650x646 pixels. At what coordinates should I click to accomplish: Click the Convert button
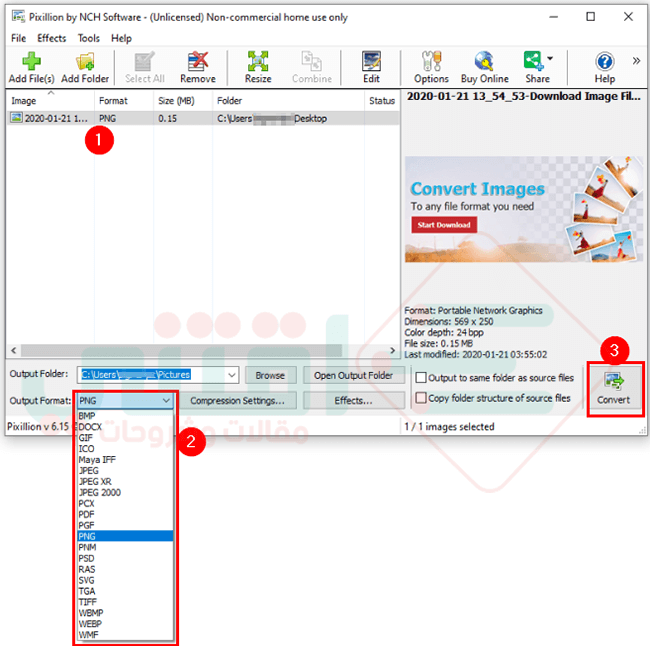pos(614,388)
